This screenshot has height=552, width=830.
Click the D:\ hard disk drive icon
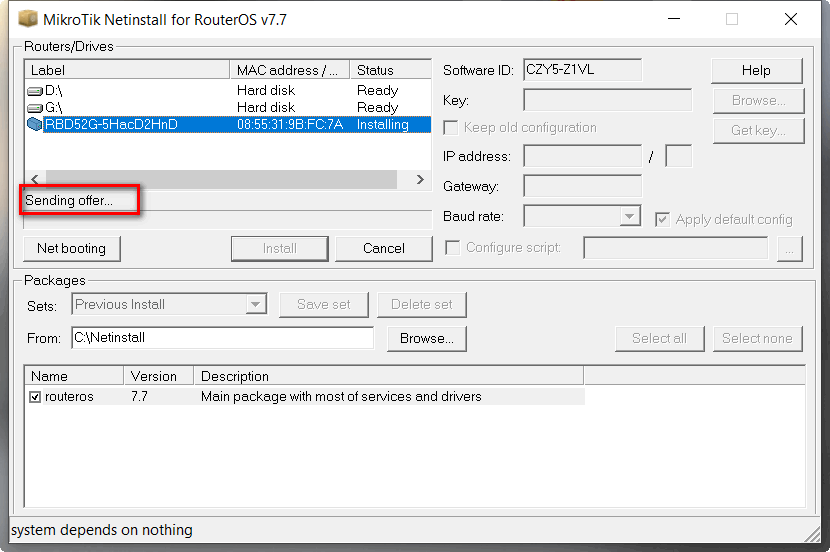35,91
